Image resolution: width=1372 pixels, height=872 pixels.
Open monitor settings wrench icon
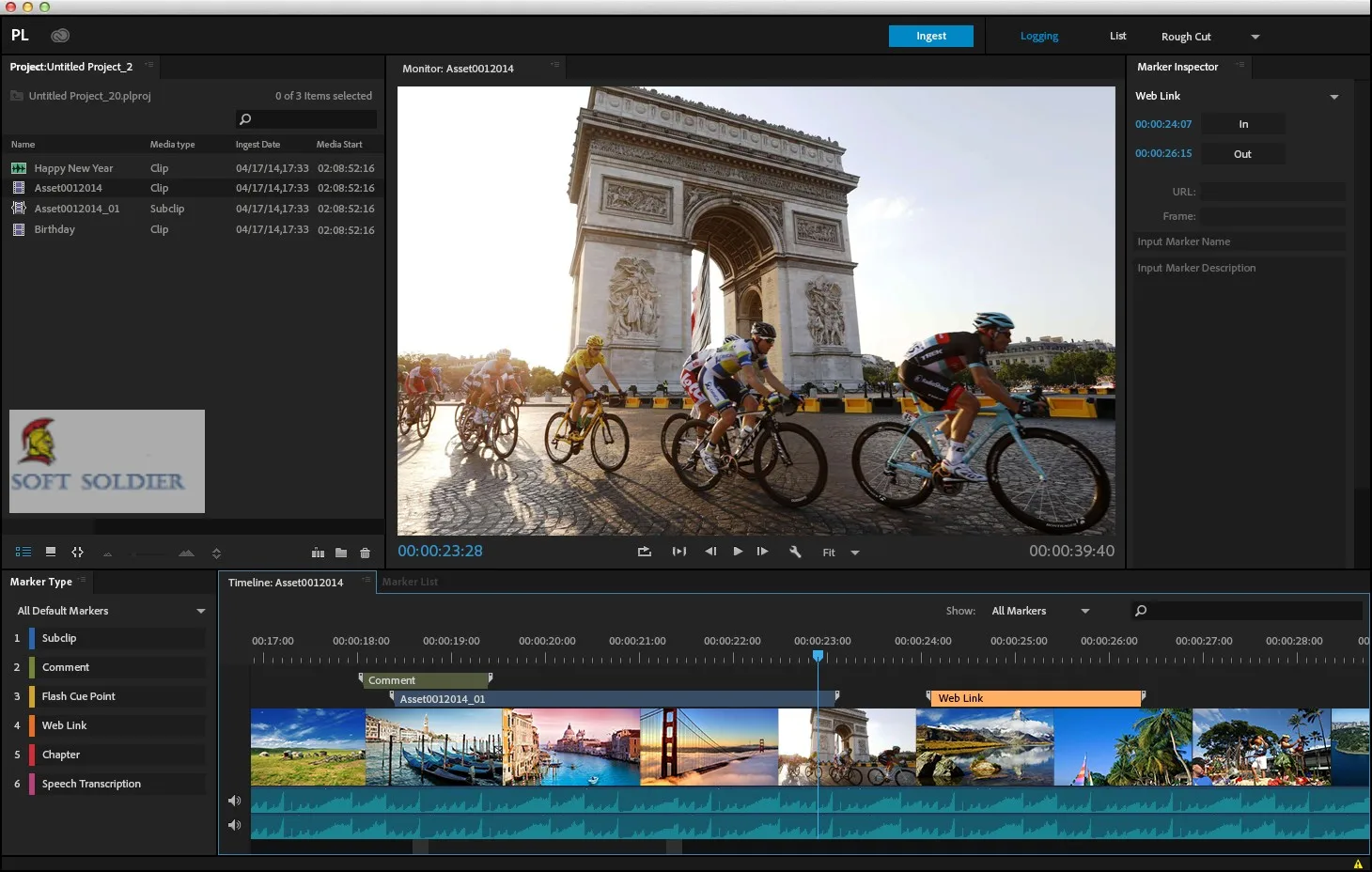(x=795, y=552)
